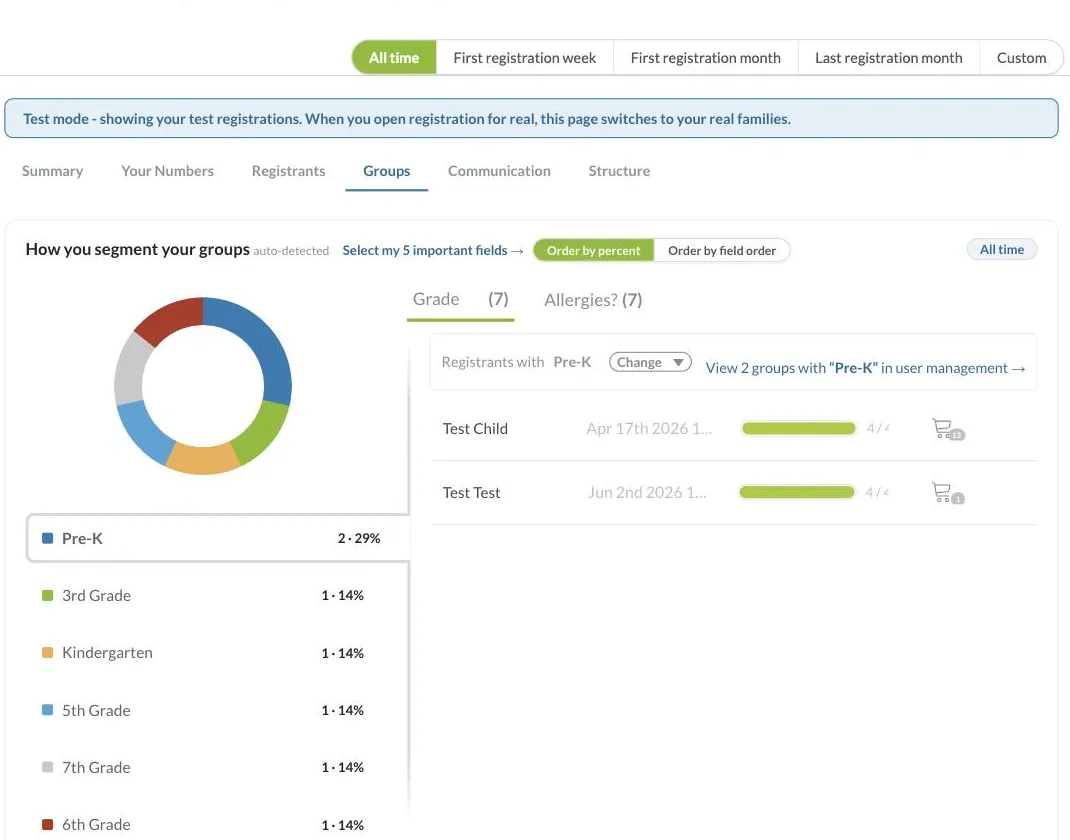1070x840 pixels.
Task: Click the All time pill in the groups card
Action: pyautogui.click(x=1002, y=250)
